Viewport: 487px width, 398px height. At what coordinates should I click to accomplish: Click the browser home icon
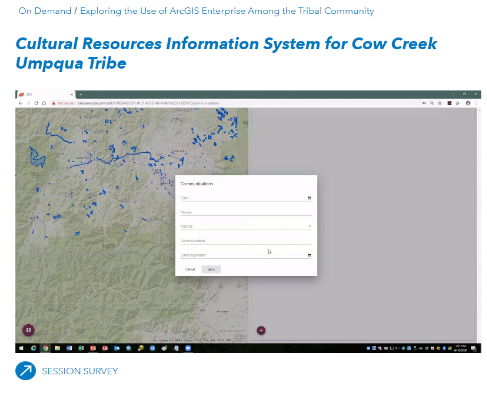tap(44, 103)
